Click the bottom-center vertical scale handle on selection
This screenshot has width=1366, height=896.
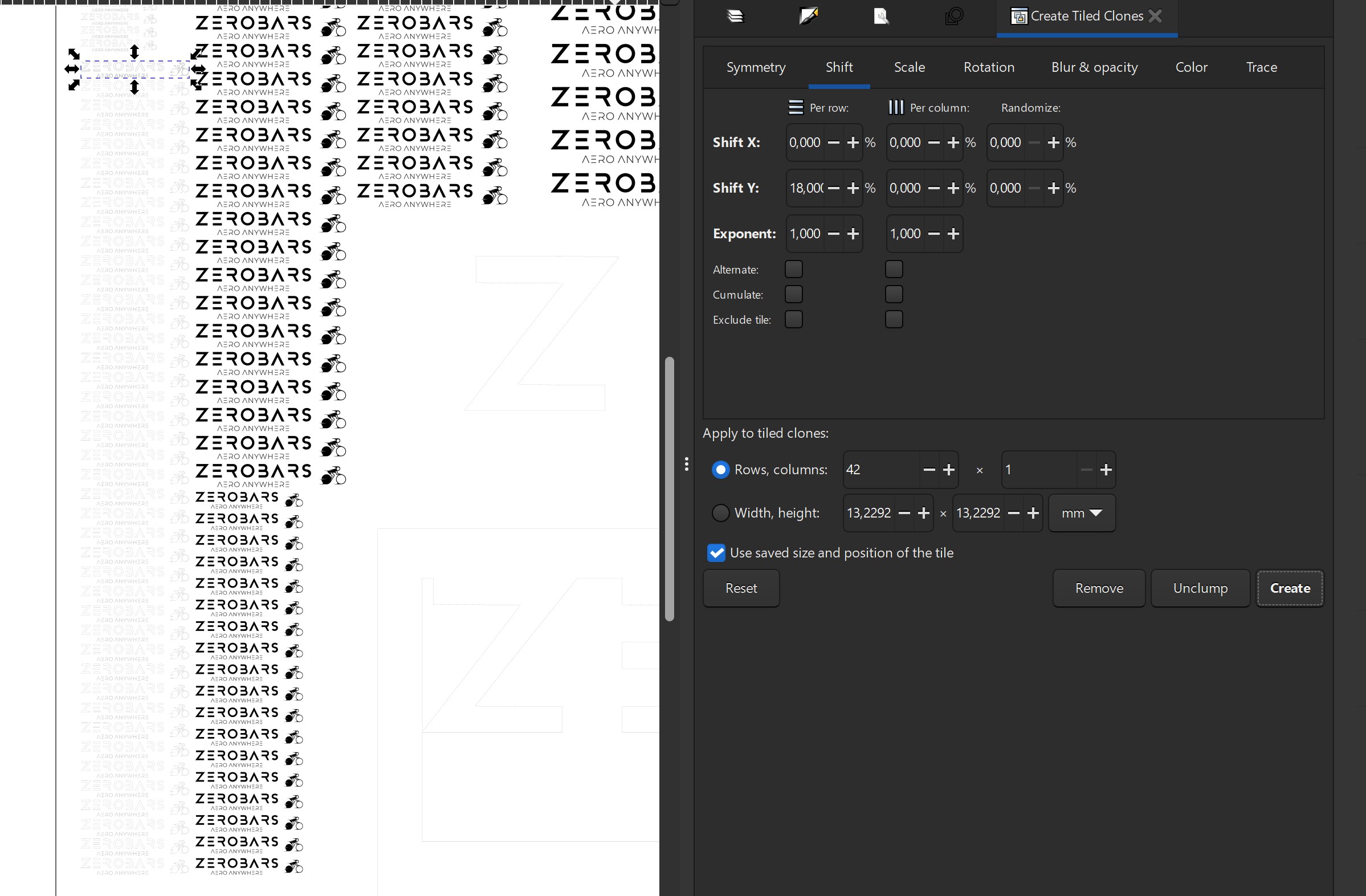(134, 87)
